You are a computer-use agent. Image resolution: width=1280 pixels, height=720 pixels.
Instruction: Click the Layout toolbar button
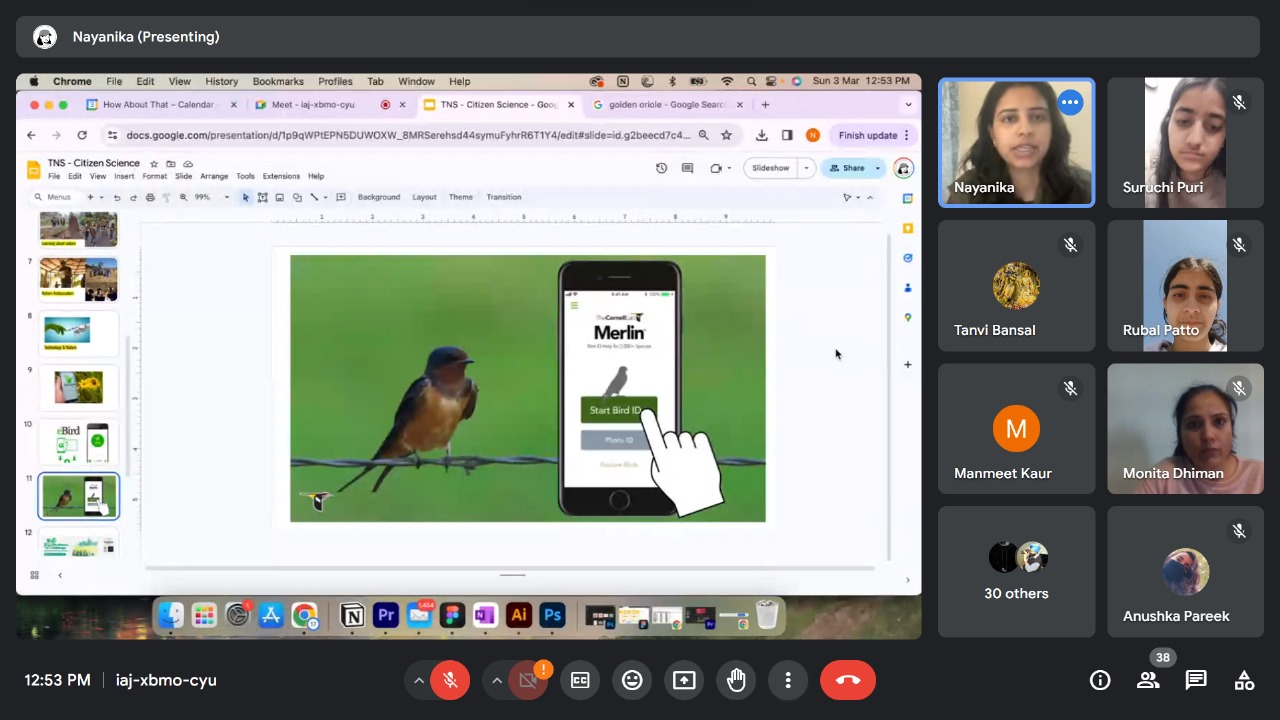424,197
